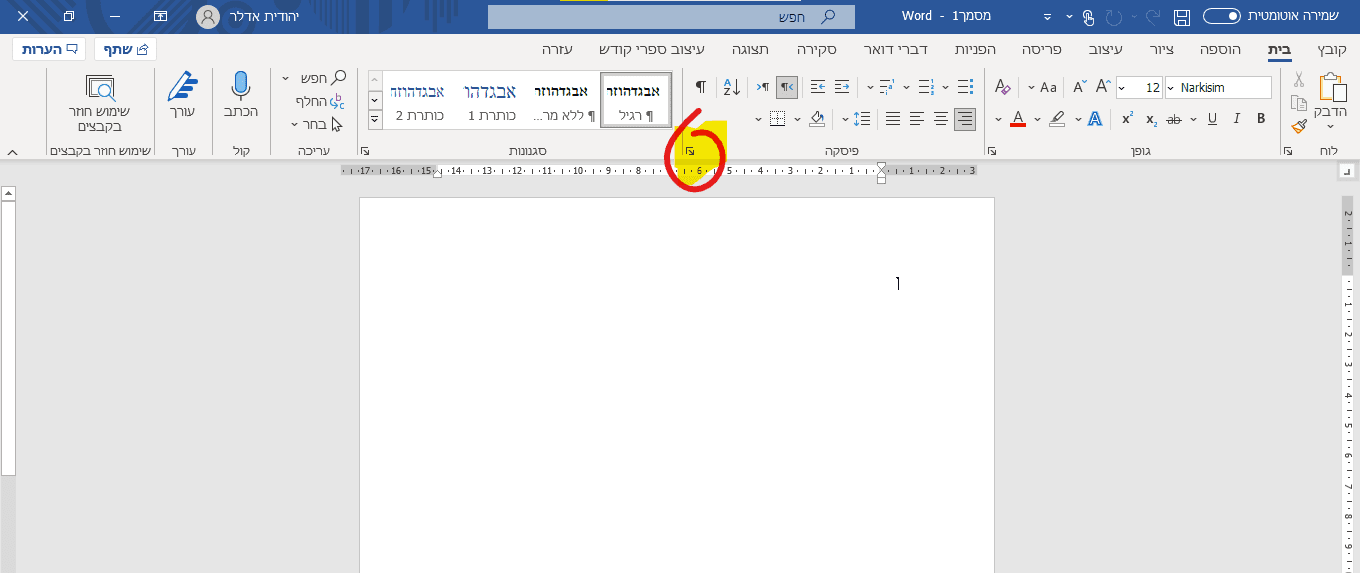
Task: Apply the Heading 1 (כותרת 1) style
Action: [491, 101]
